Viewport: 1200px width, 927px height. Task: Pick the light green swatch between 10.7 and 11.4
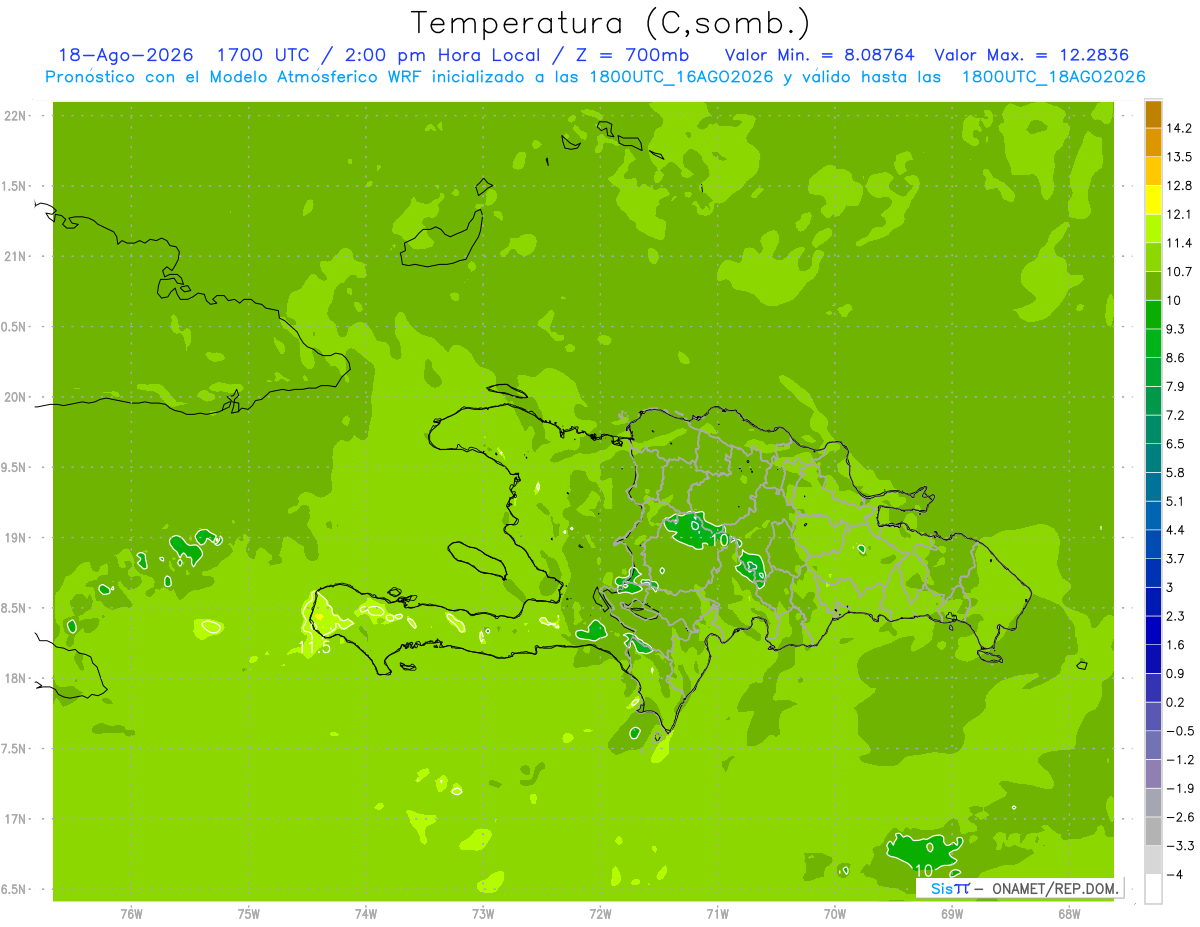1153,257
